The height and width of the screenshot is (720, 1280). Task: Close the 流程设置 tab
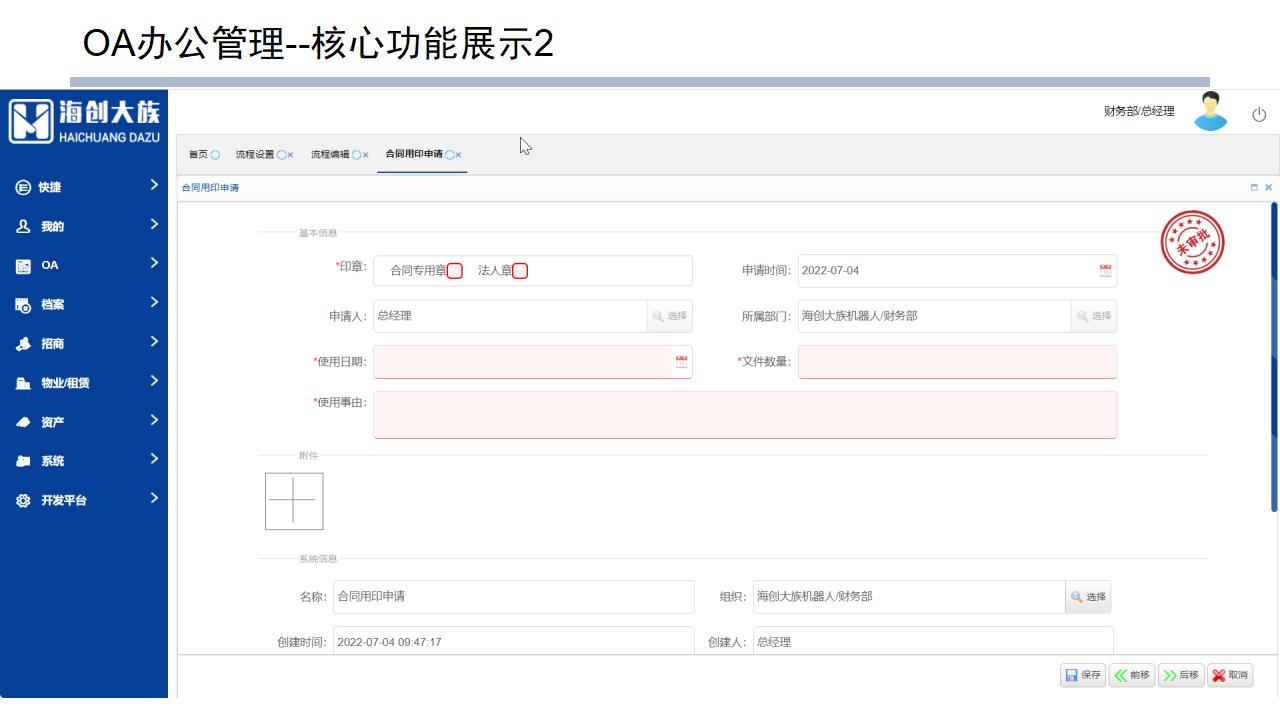(291, 155)
